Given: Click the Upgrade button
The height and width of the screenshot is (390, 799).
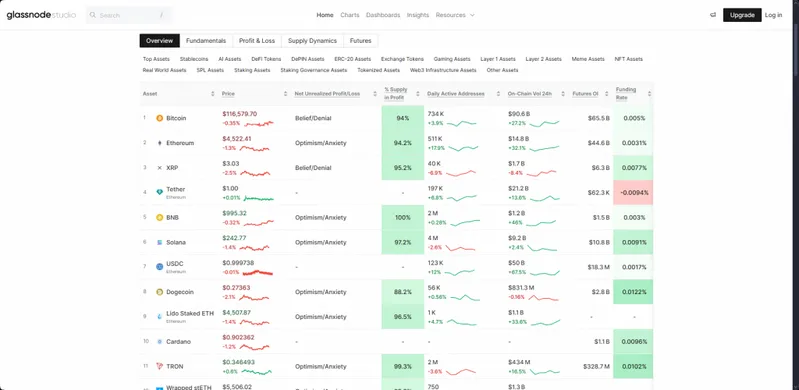Looking at the screenshot, I should [742, 15].
